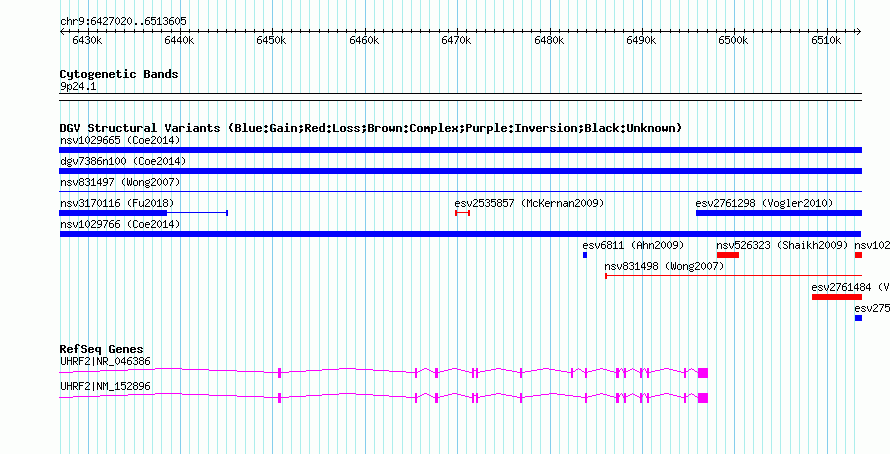The height and width of the screenshot is (454, 890).
Task: Open variant label nsv1029766 (Coe2014)
Action: click(120, 224)
